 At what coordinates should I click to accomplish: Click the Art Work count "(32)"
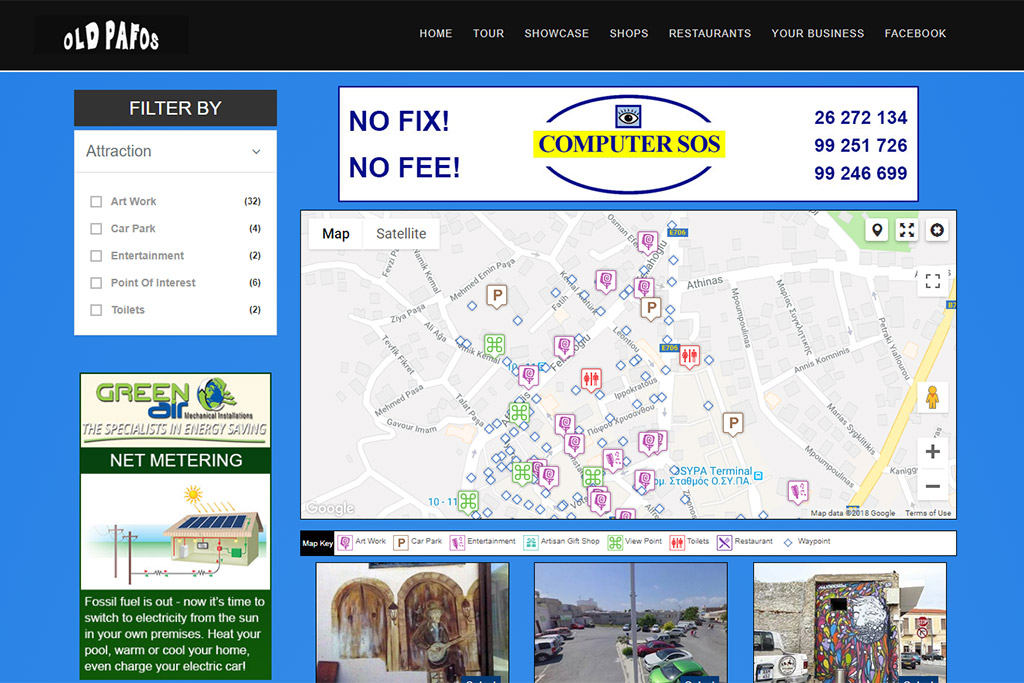point(252,201)
